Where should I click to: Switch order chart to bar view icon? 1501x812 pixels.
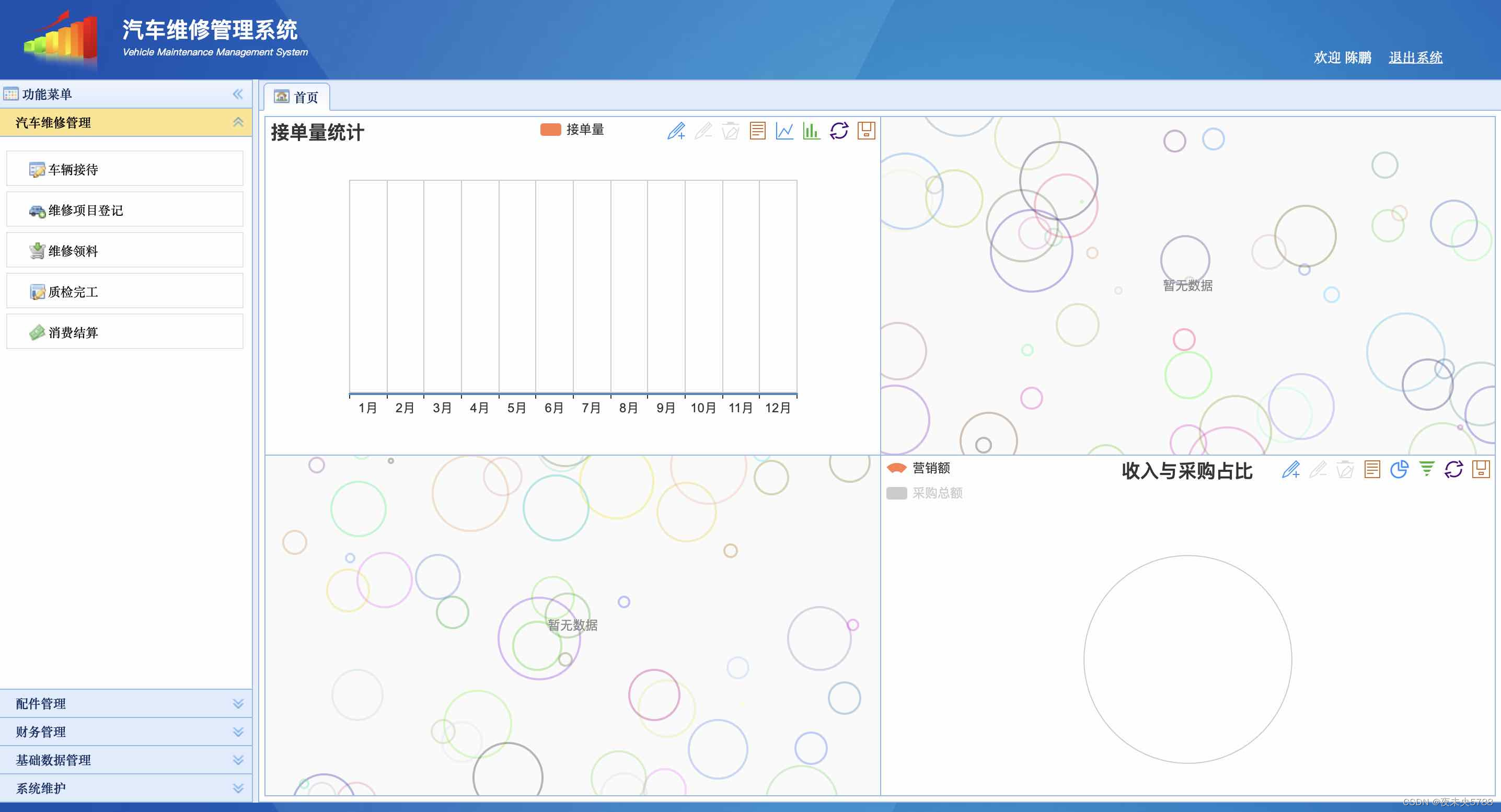pyautogui.click(x=811, y=131)
